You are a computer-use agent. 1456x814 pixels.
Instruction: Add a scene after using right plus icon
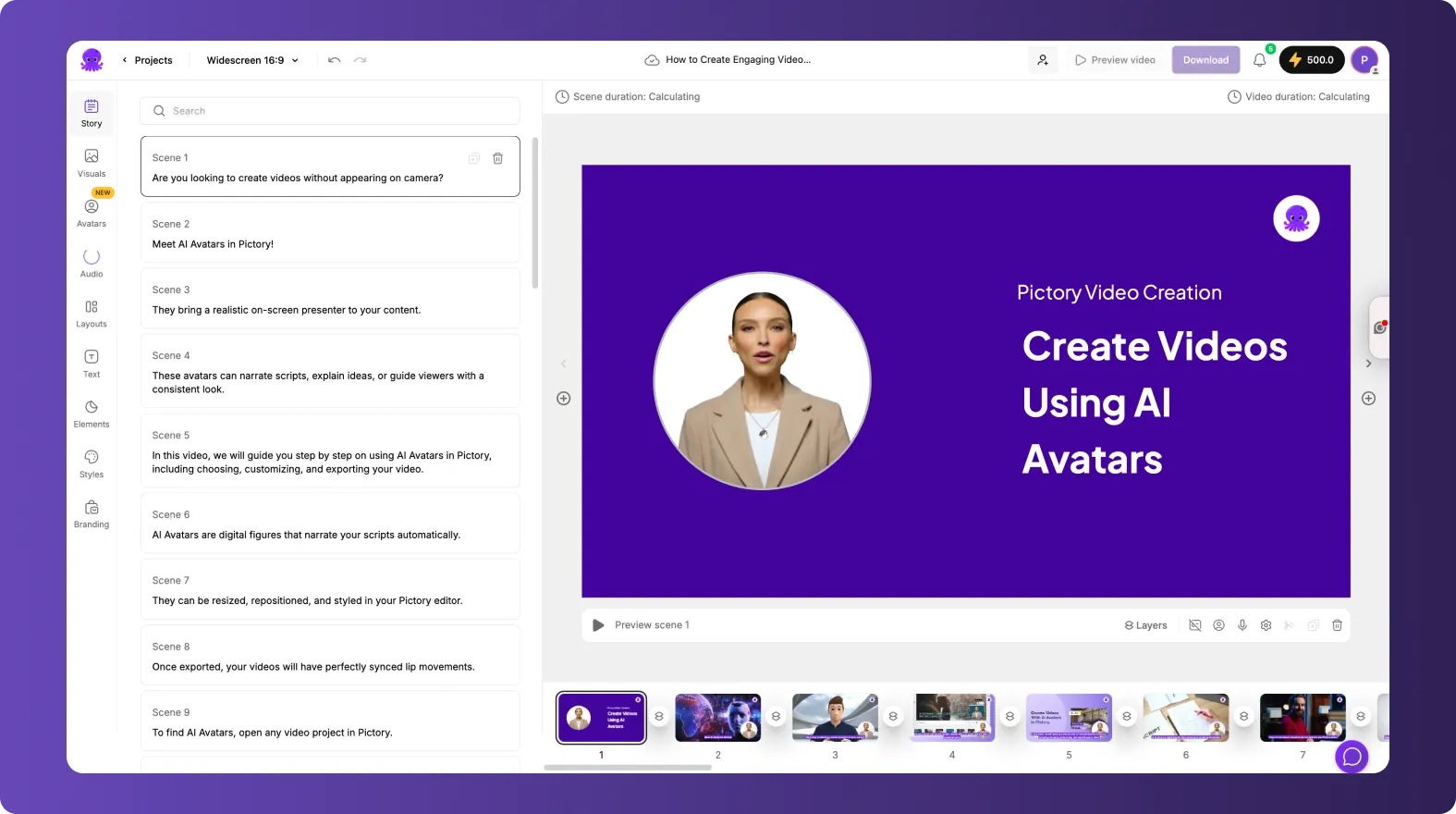click(1369, 399)
